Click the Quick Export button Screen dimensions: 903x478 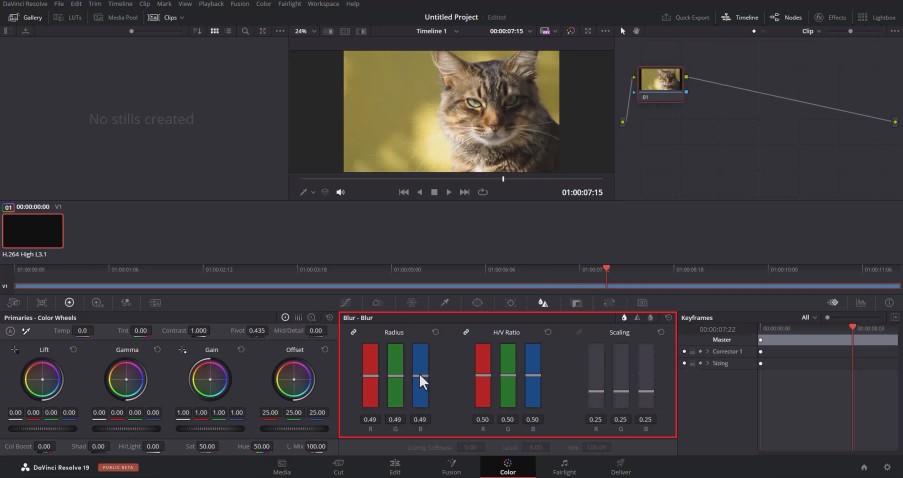click(x=685, y=17)
